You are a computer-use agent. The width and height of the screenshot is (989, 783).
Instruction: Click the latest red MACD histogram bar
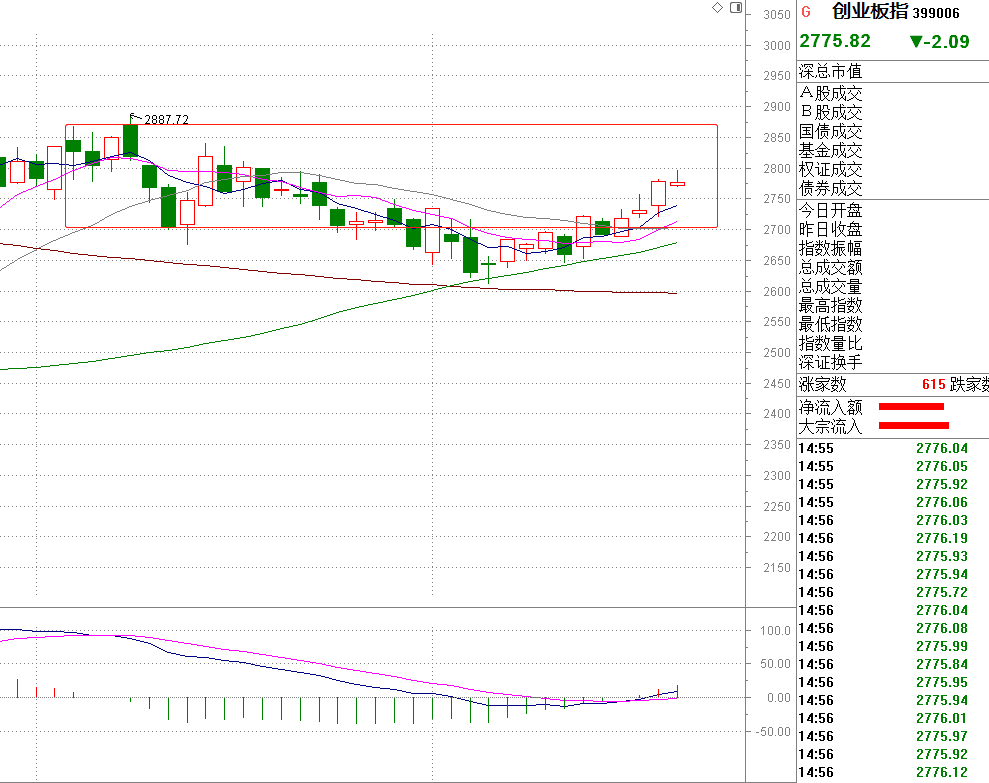coord(677,691)
